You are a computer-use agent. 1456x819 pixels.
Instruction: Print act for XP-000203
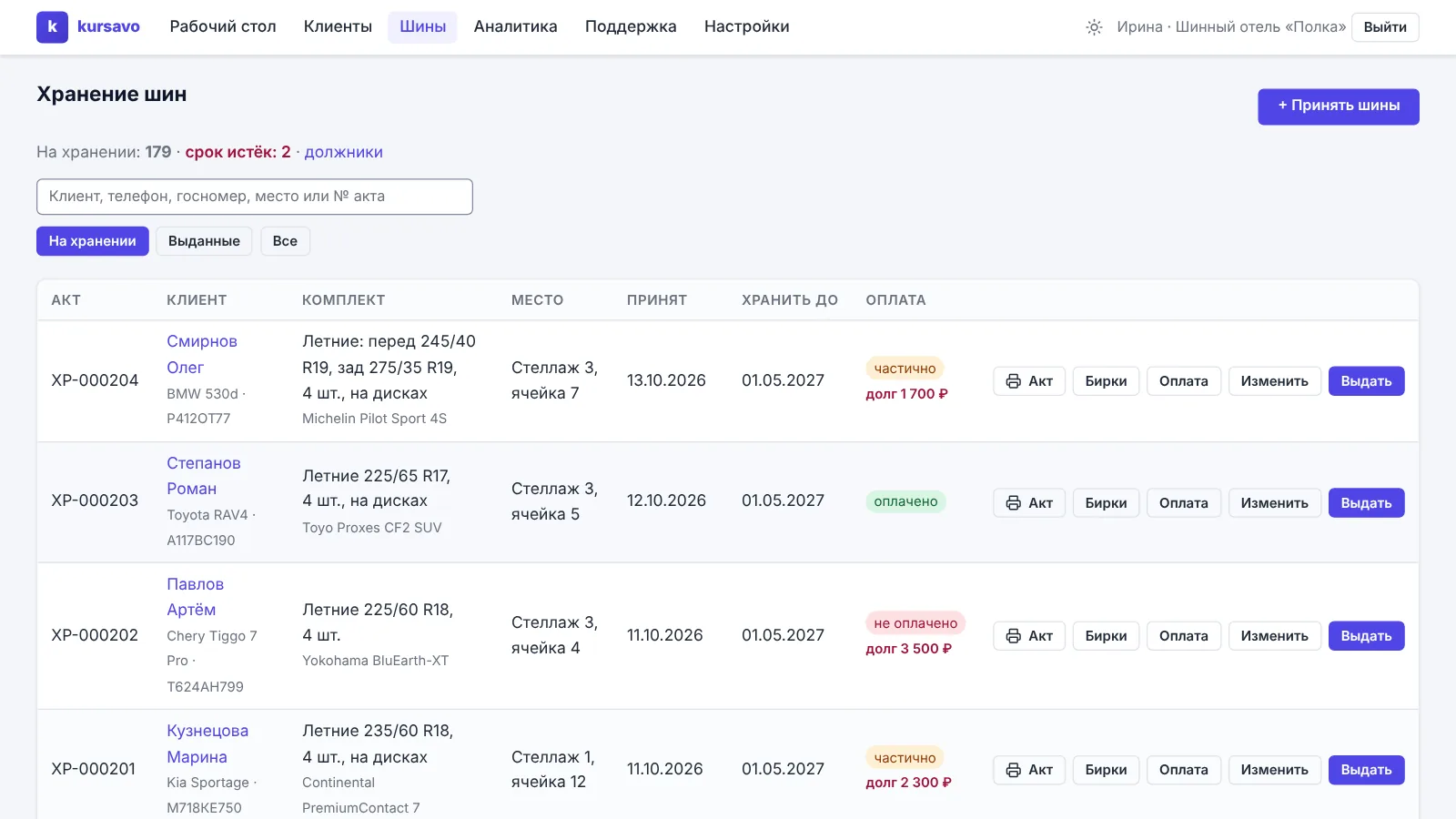[x=1029, y=502]
